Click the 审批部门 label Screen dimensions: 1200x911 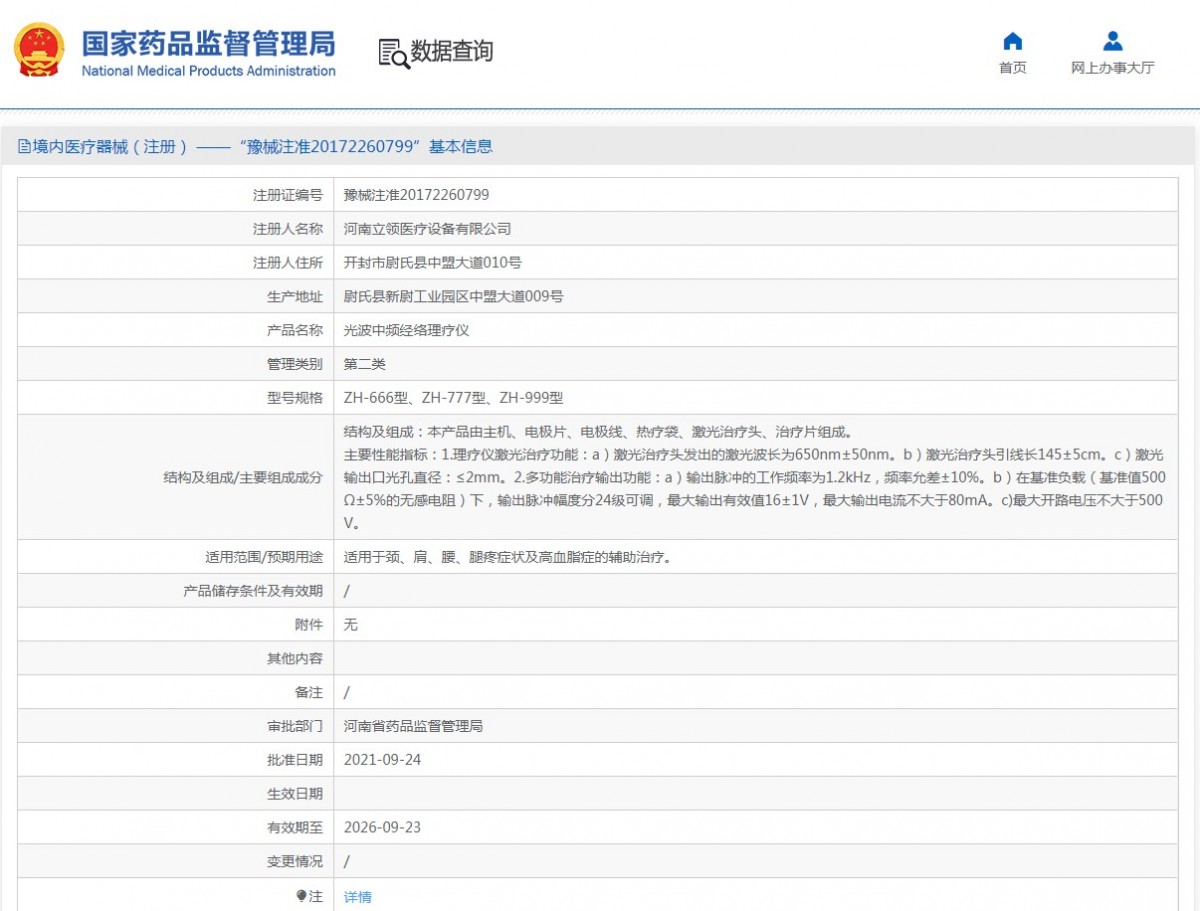295,726
